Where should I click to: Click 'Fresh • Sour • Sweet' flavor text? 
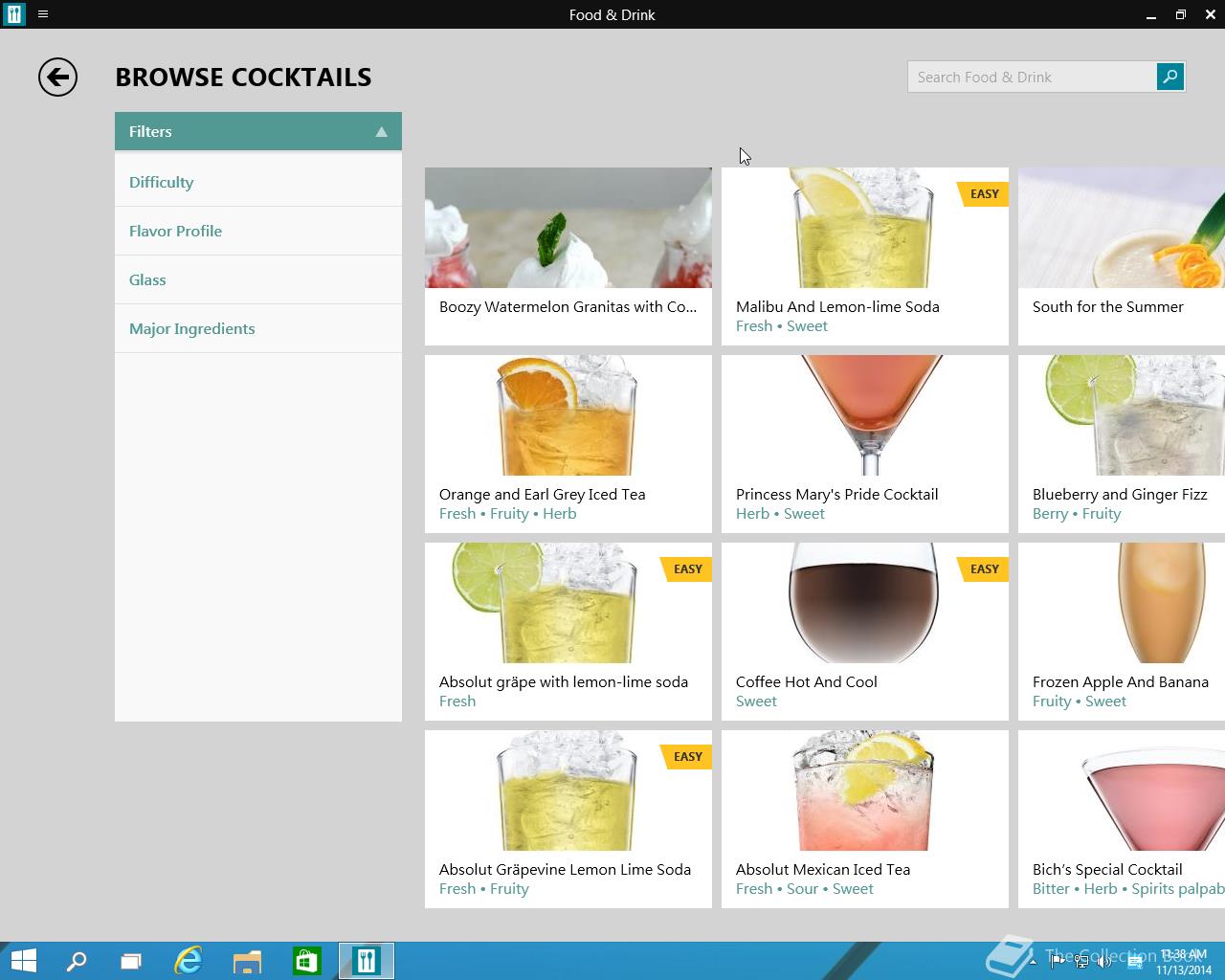[x=804, y=889]
